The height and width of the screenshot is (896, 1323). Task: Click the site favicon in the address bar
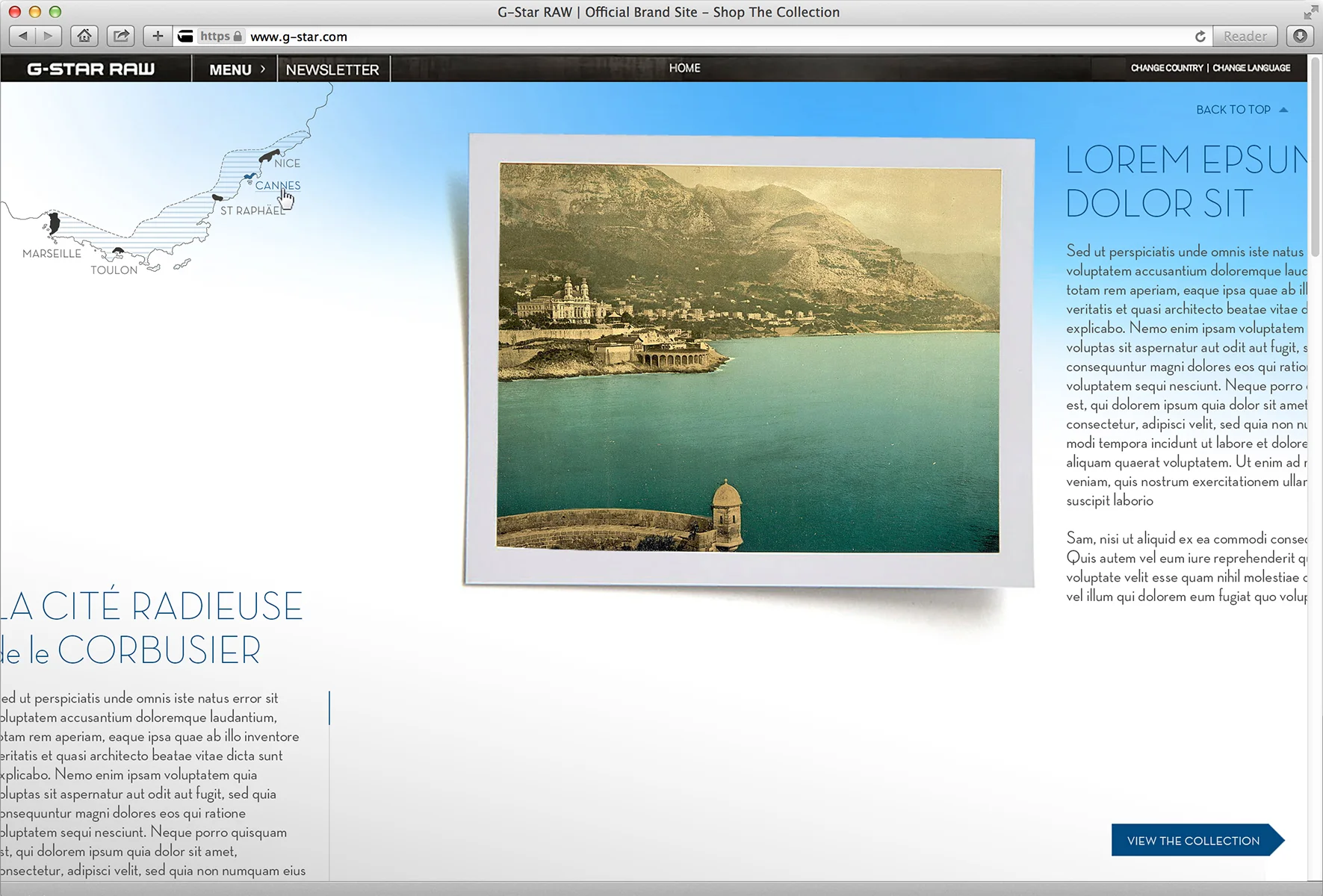point(185,36)
